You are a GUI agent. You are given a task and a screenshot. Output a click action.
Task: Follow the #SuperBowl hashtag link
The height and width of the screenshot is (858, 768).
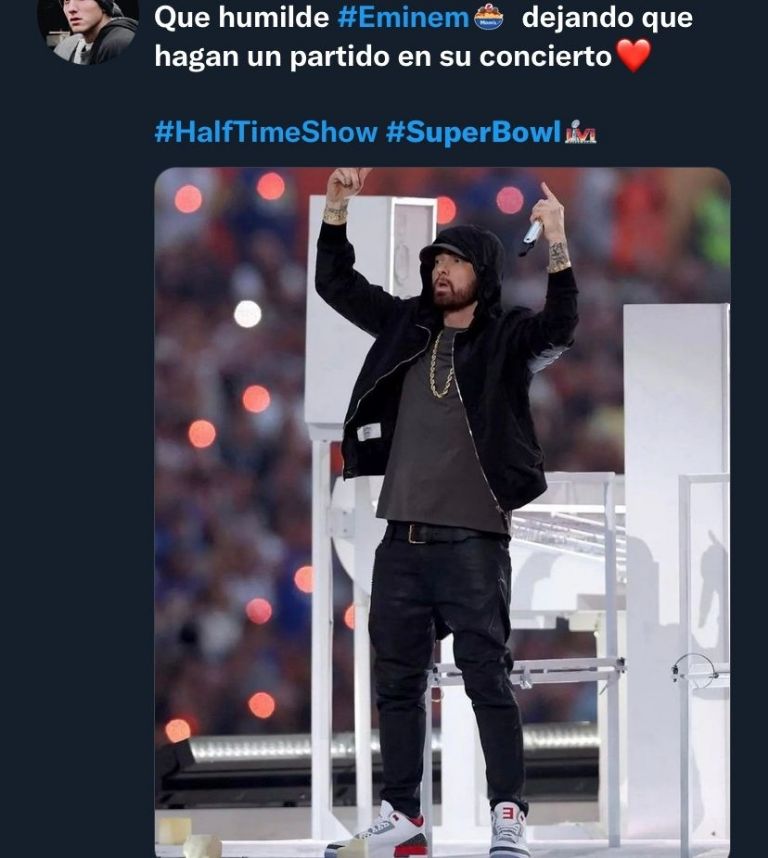(x=474, y=132)
